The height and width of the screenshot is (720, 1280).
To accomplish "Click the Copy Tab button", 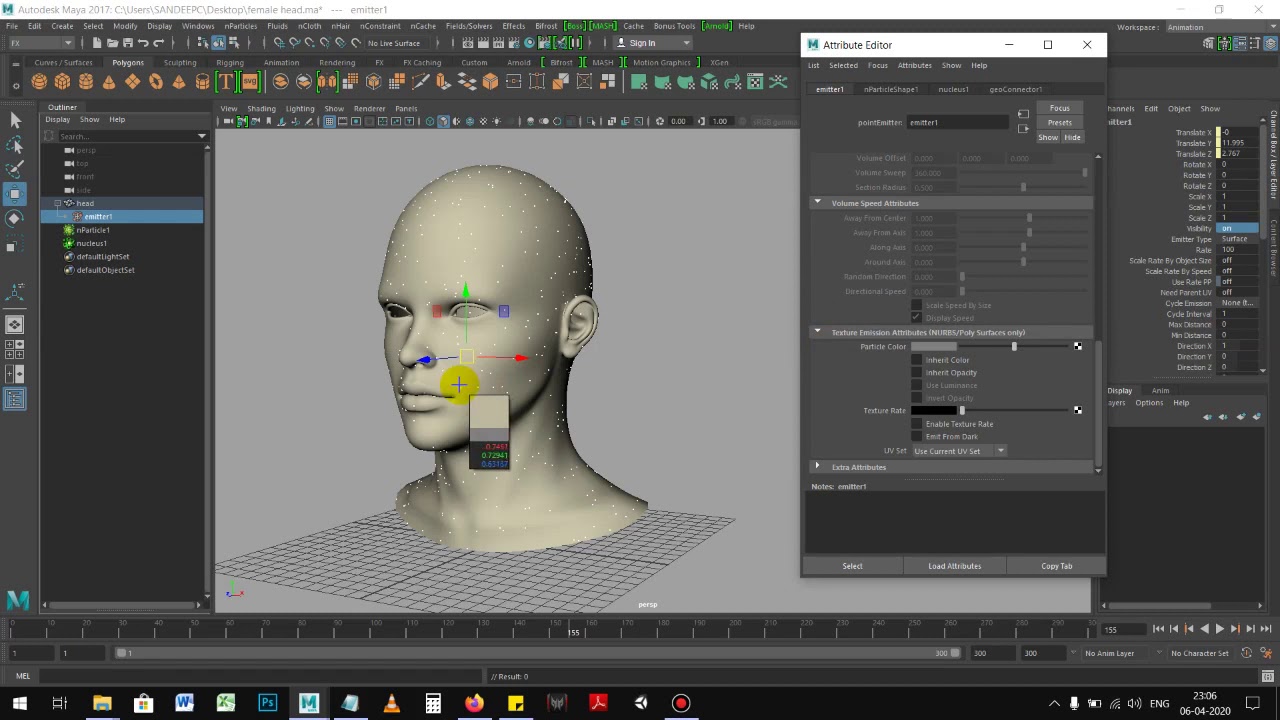I will click(x=1056, y=566).
